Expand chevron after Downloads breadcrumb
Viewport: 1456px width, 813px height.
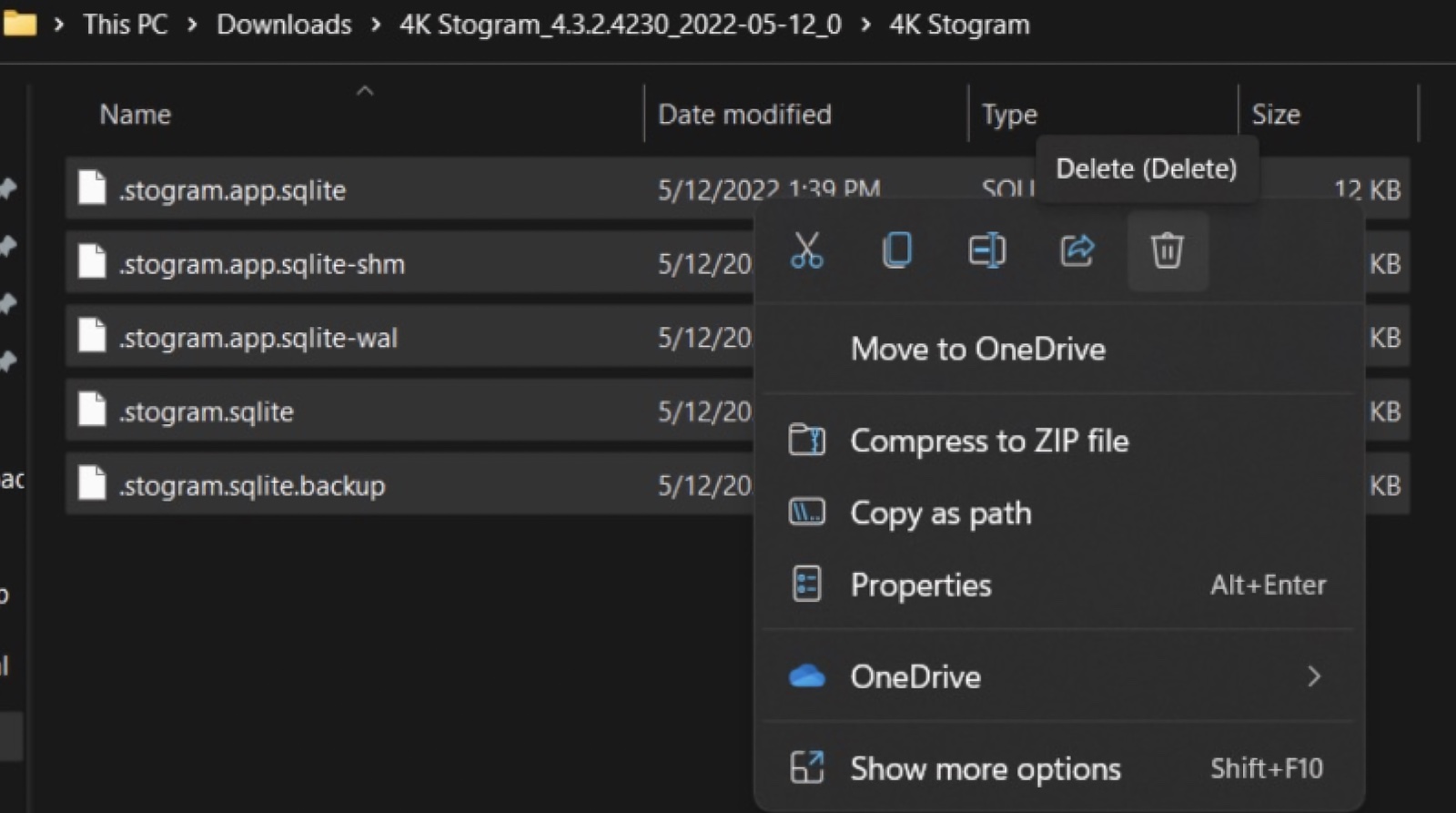(x=376, y=25)
